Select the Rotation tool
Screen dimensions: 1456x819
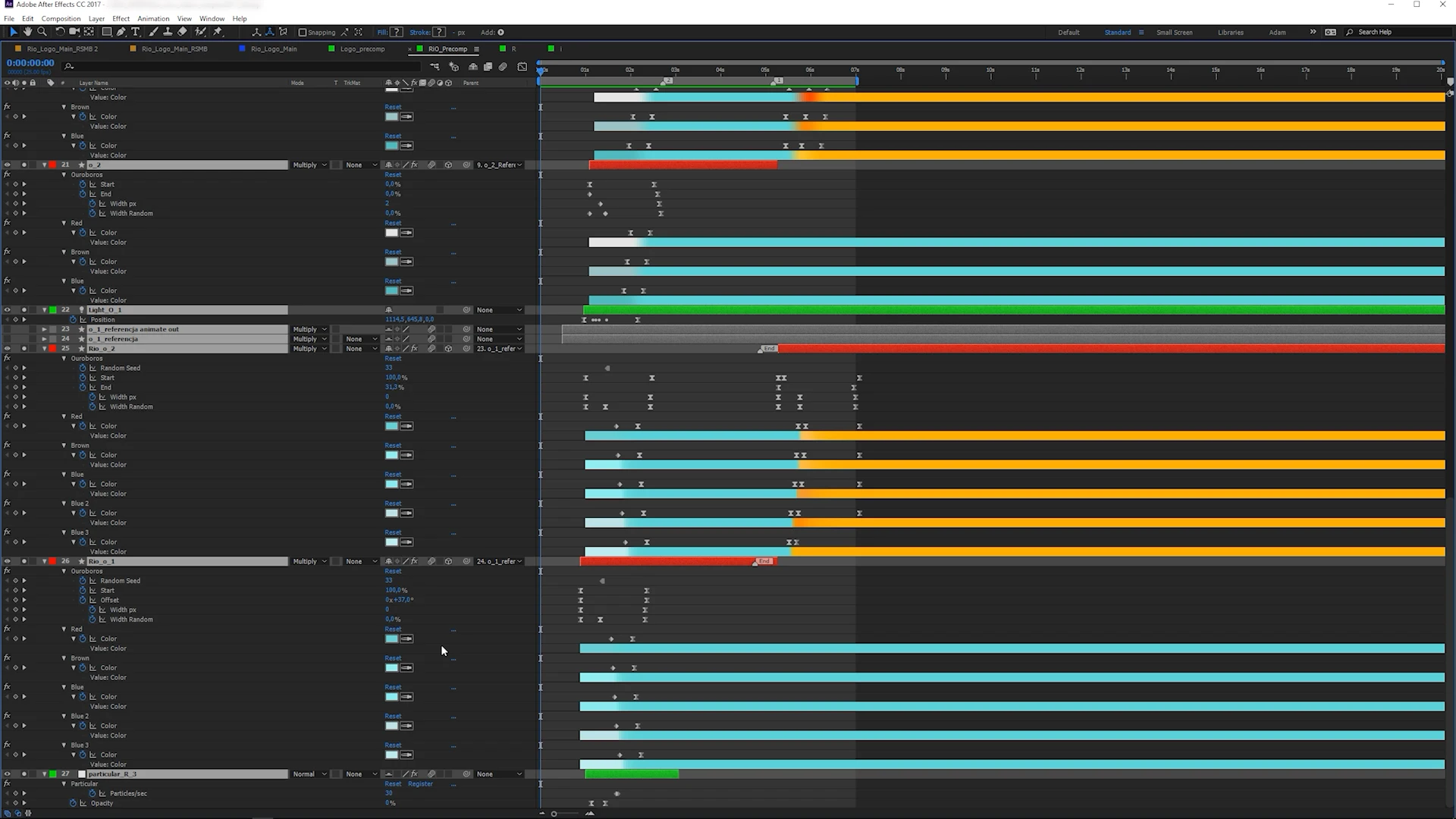point(60,32)
